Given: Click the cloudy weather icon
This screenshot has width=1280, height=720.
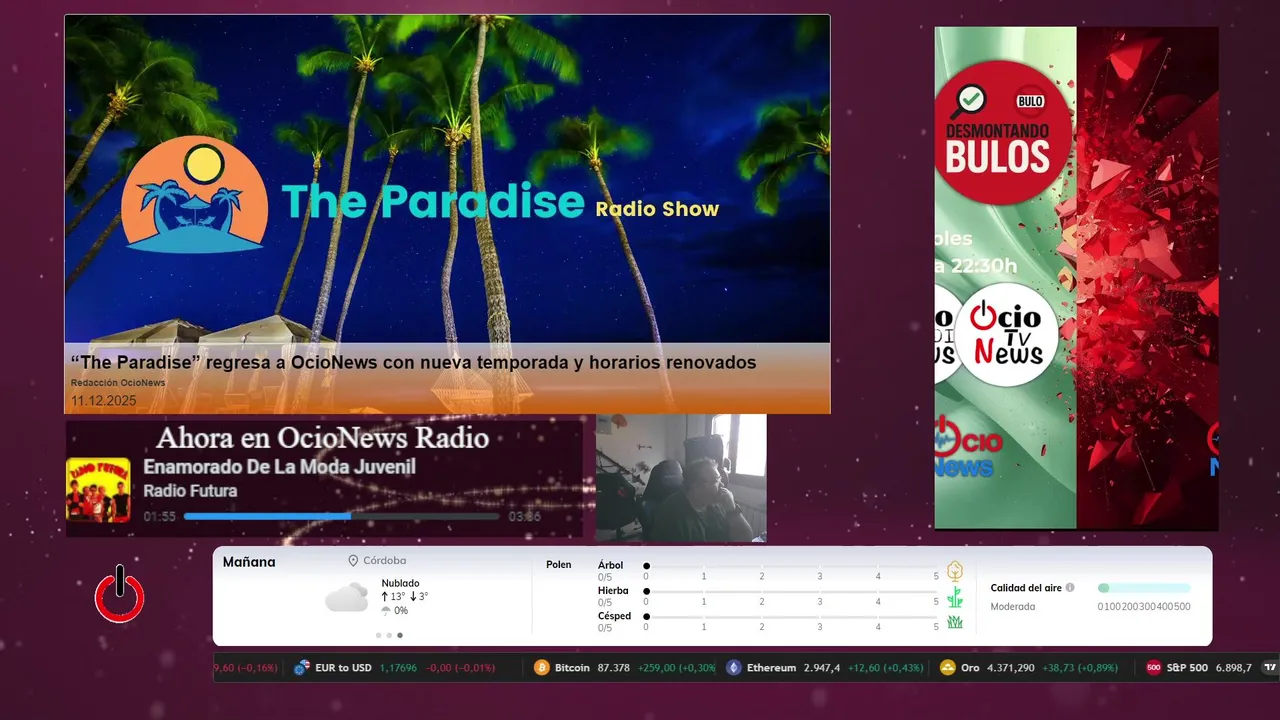Looking at the screenshot, I should click(x=346, y=597).
